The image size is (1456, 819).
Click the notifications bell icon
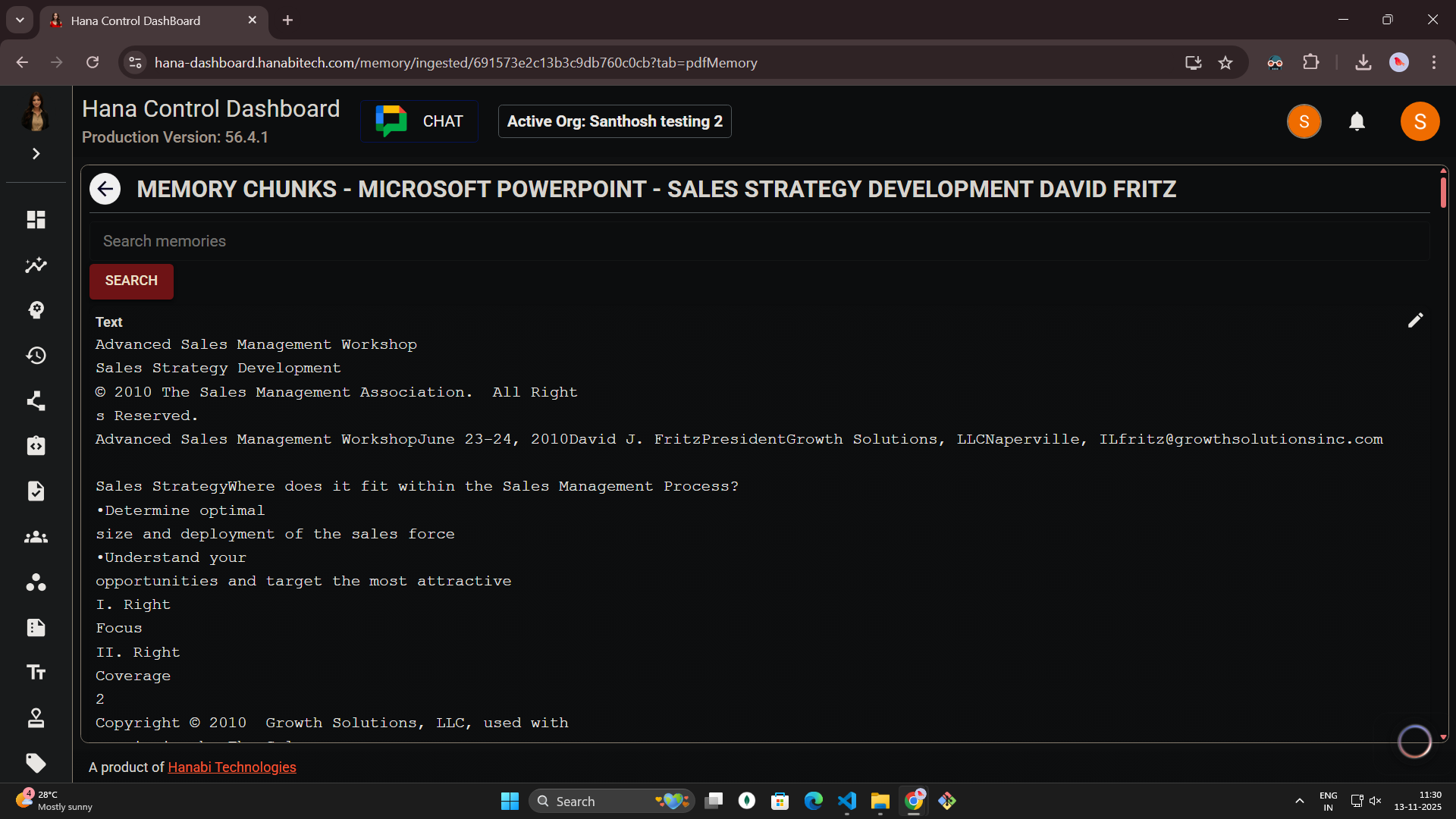(1357, 121)
